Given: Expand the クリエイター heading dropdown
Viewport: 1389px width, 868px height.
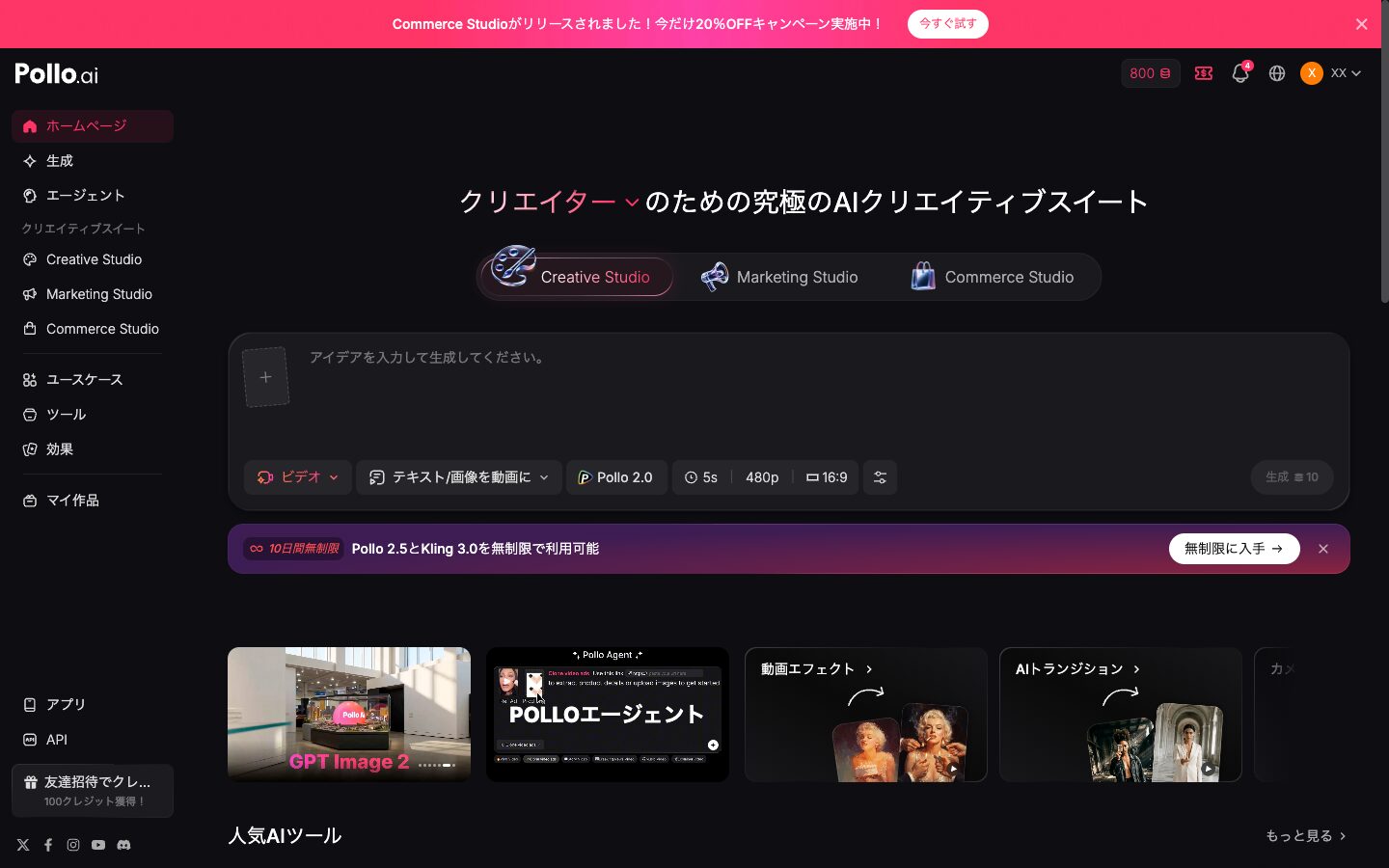Looking at the screenshot, I should tap(549, 202).
